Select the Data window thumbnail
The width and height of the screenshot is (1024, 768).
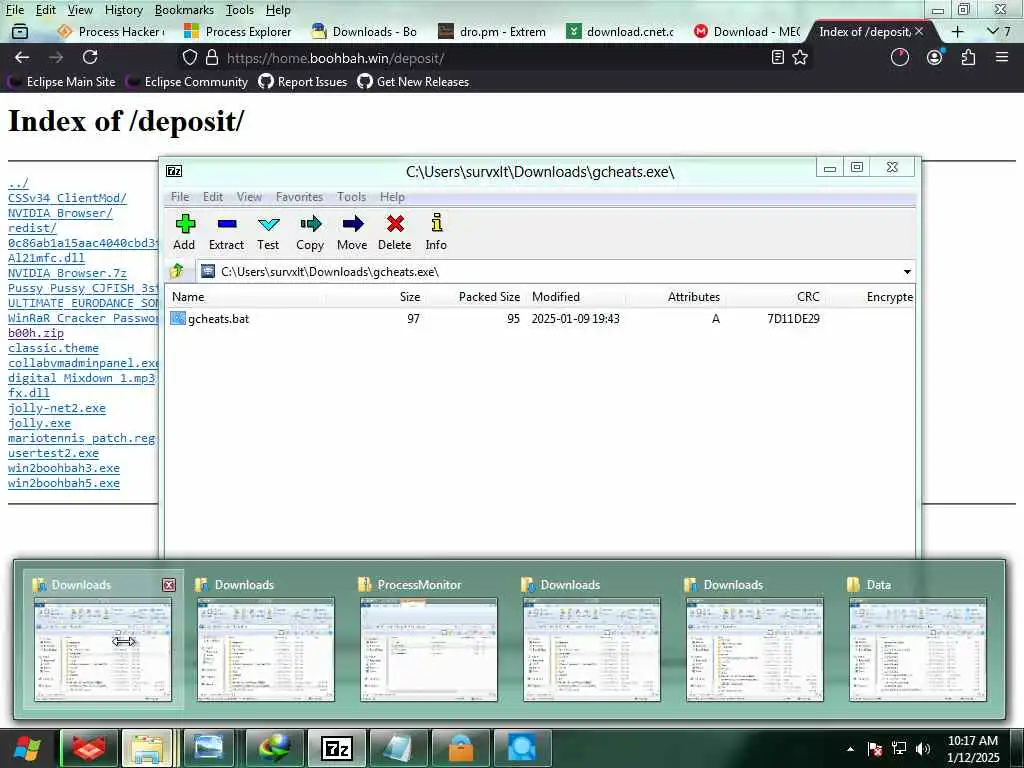click(x=918, y=640)
